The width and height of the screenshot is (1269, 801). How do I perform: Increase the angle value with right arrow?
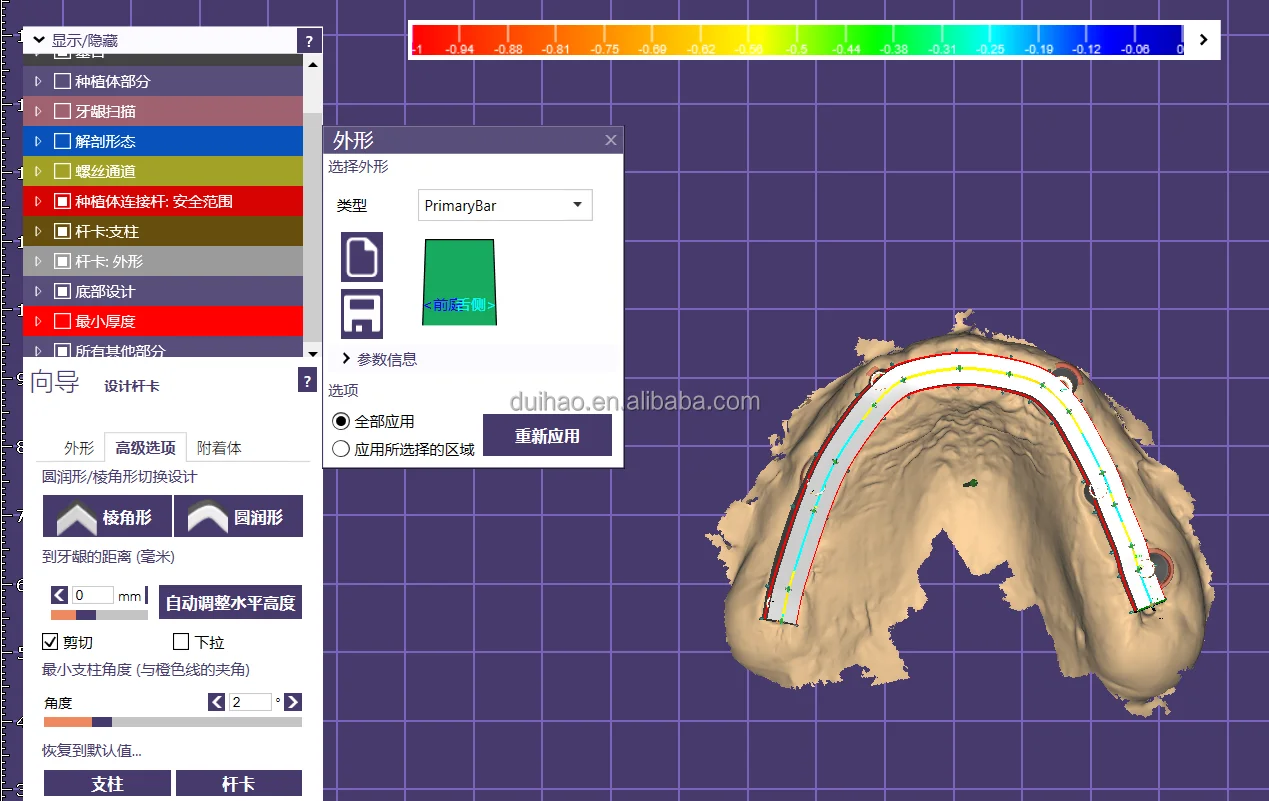click(293, 702)
